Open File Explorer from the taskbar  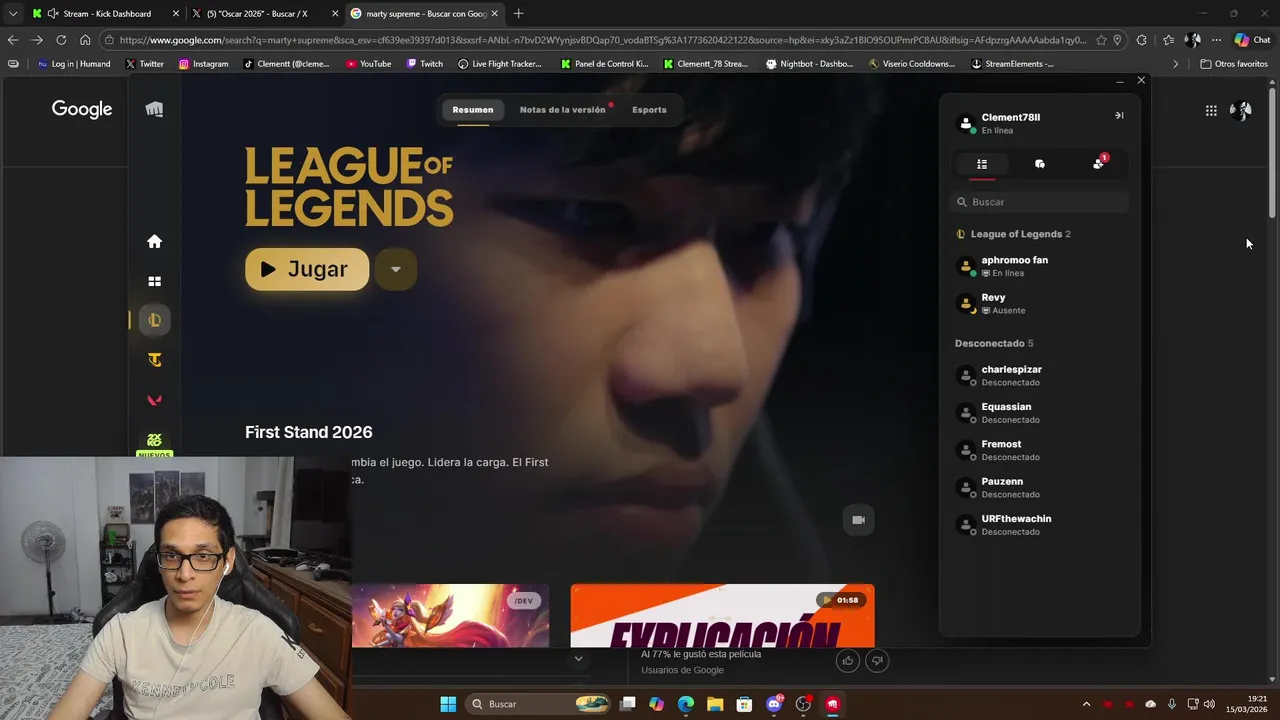[x=715, y=704]
